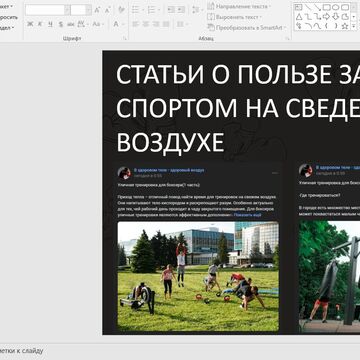360x360 pixels.
Task: Select triangle shape
Action: coord(299,16)
